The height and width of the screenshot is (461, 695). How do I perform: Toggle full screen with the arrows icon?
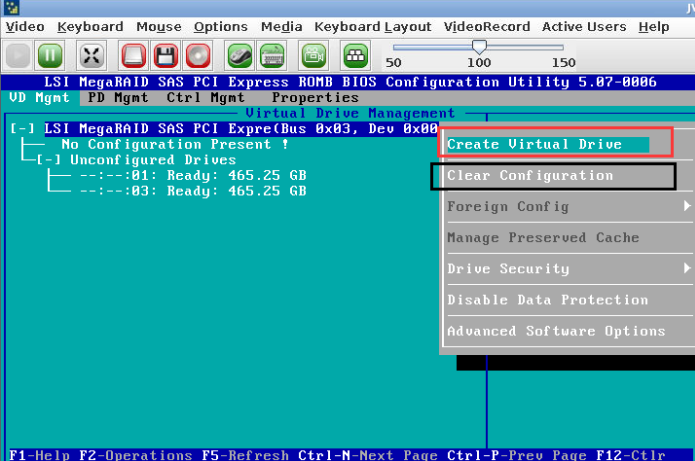(92, 55)
